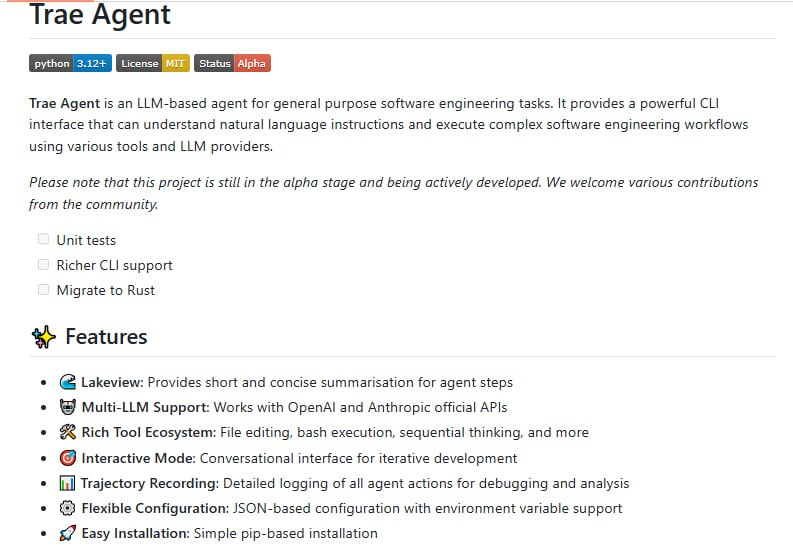
Task: Click the Status Alpha badge
Action: point(232,63)
